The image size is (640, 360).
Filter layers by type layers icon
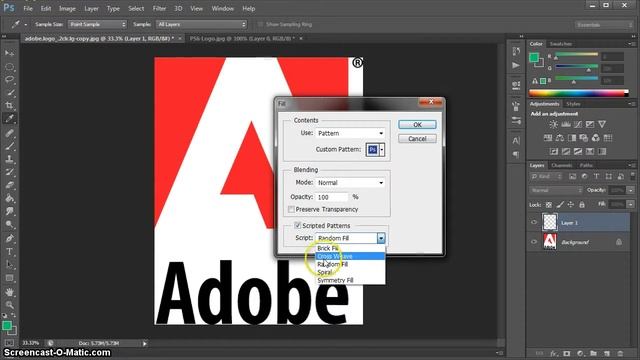(596, 176)
